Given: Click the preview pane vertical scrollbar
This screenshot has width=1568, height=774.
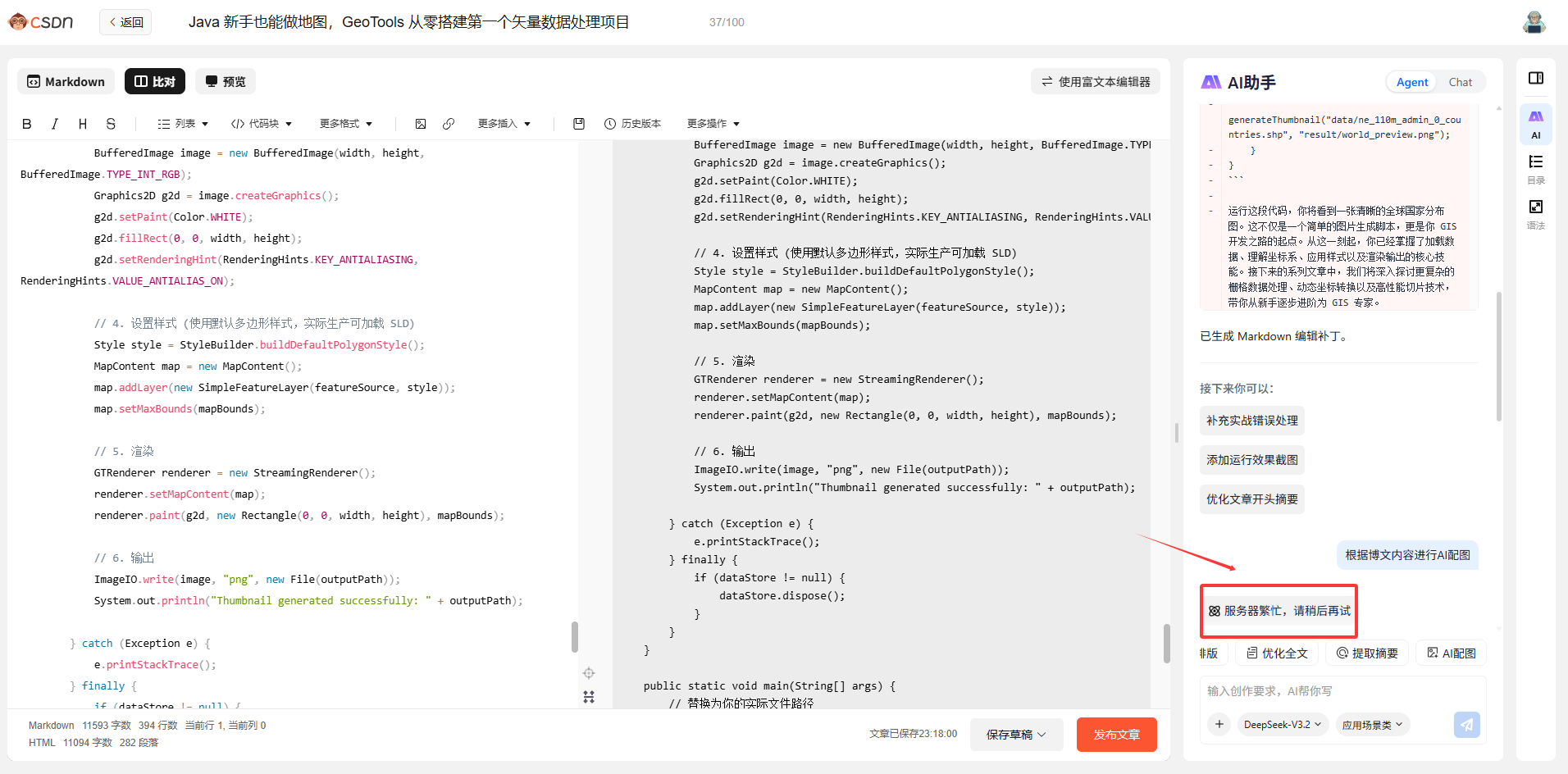Looking at the screenshot, I should coord(1166,644).
